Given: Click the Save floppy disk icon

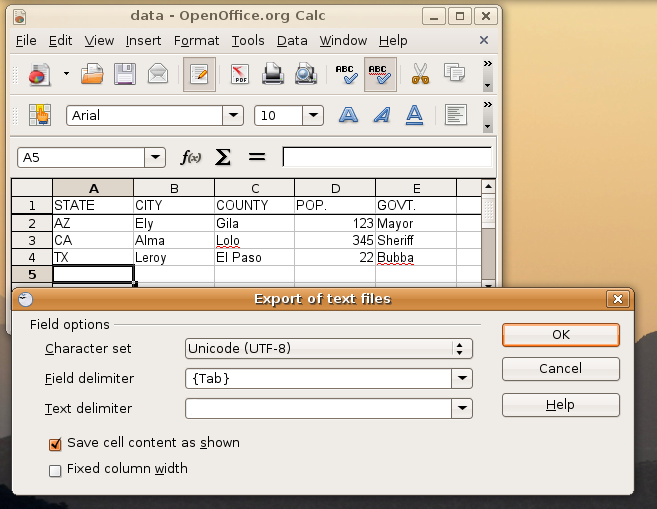Looking at the screenshot, I should pos(124,74).
